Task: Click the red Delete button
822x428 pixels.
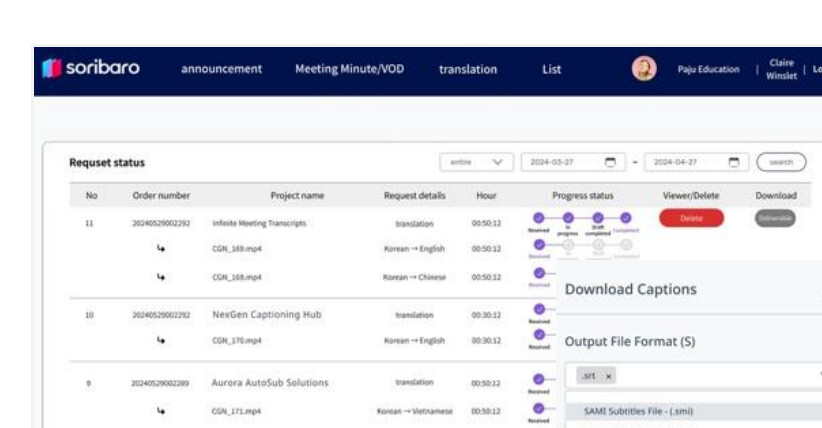Action: pos(691,218)
